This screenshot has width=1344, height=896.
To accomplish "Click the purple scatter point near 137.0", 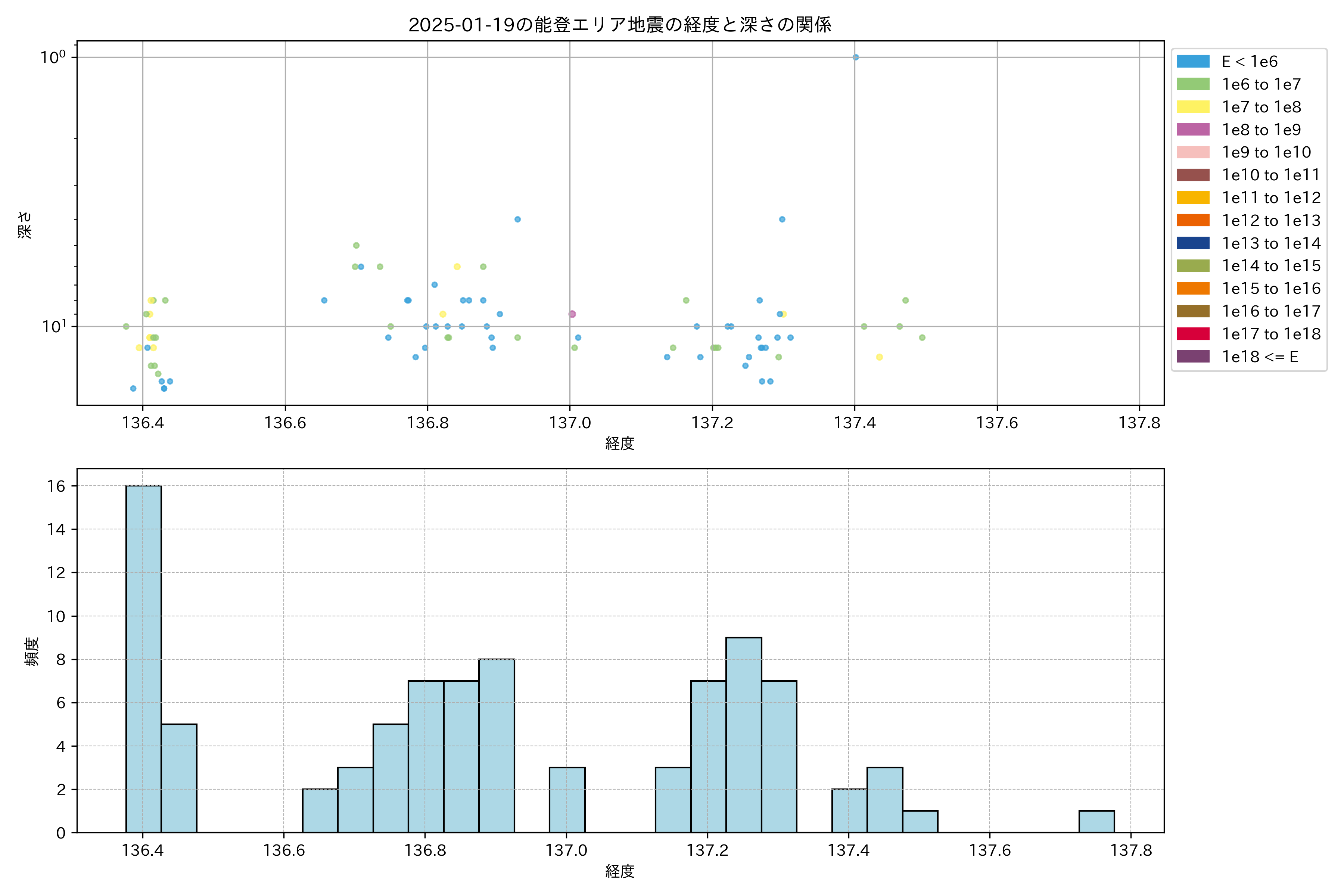I will pos(572,314).
